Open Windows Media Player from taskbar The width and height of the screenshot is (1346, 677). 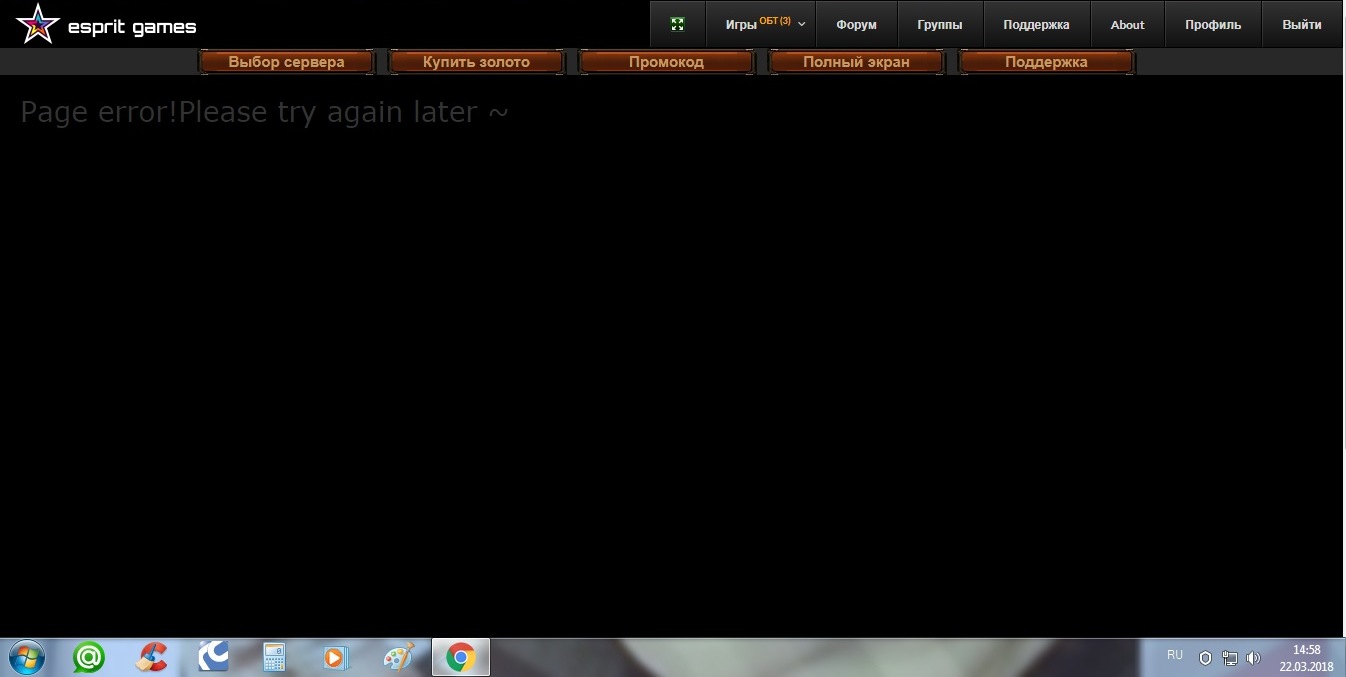click(336, 657)
